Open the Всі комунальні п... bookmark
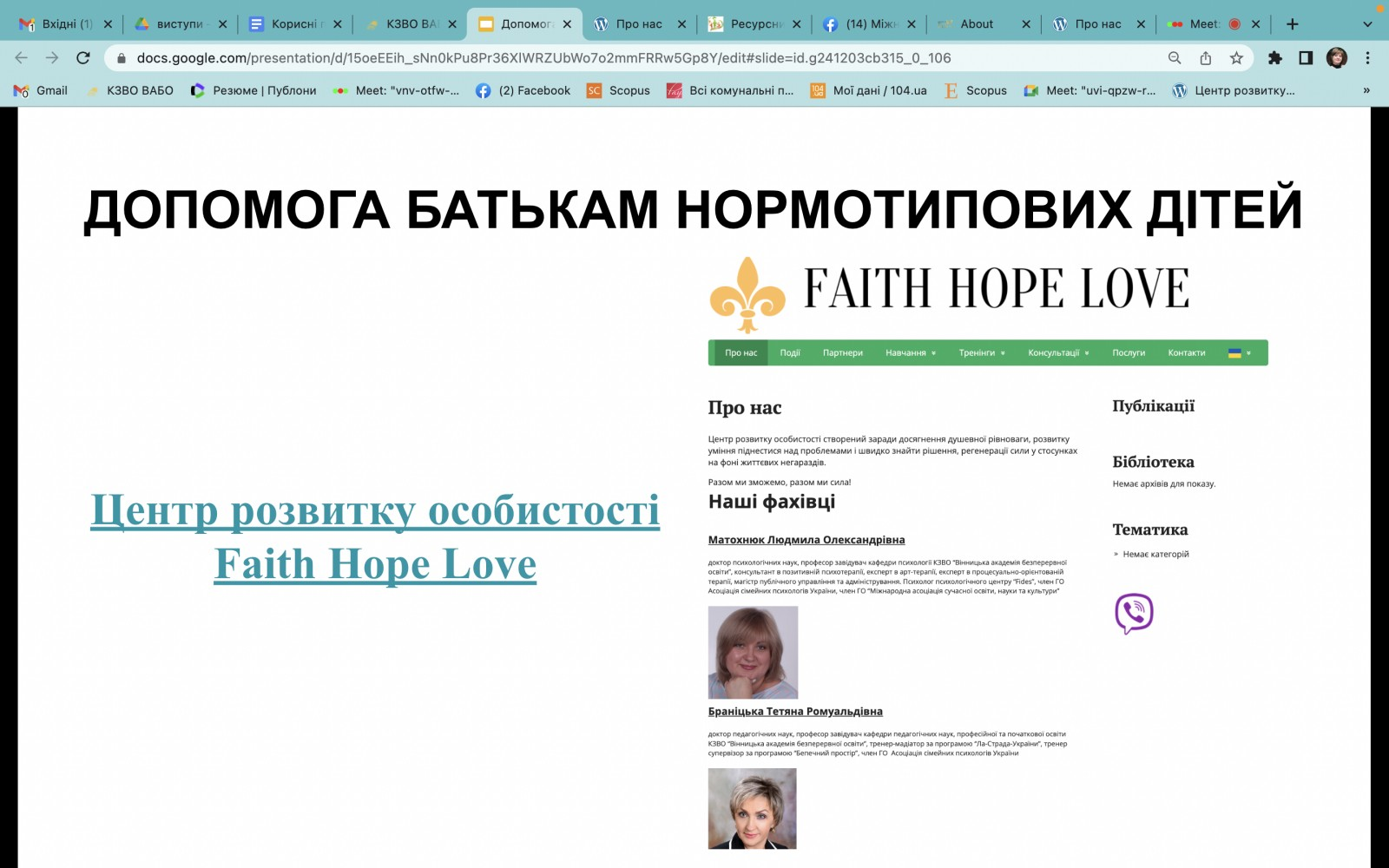Image resolution: width=1389 pixels, height=868 pixels. click(730, 90)
